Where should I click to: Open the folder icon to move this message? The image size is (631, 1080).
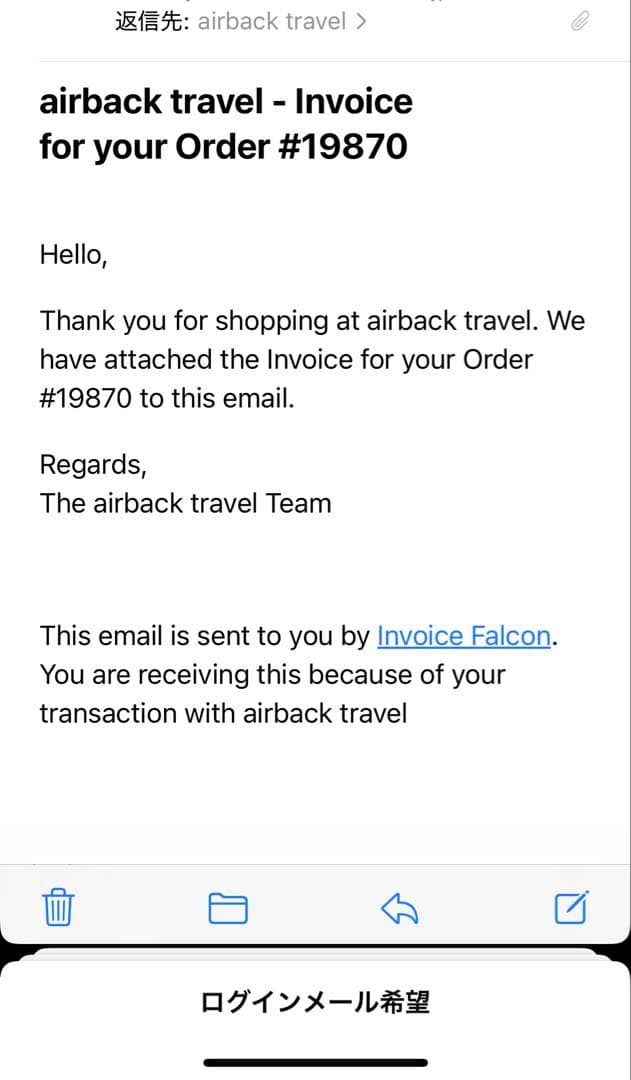click(x=227, y=908)
